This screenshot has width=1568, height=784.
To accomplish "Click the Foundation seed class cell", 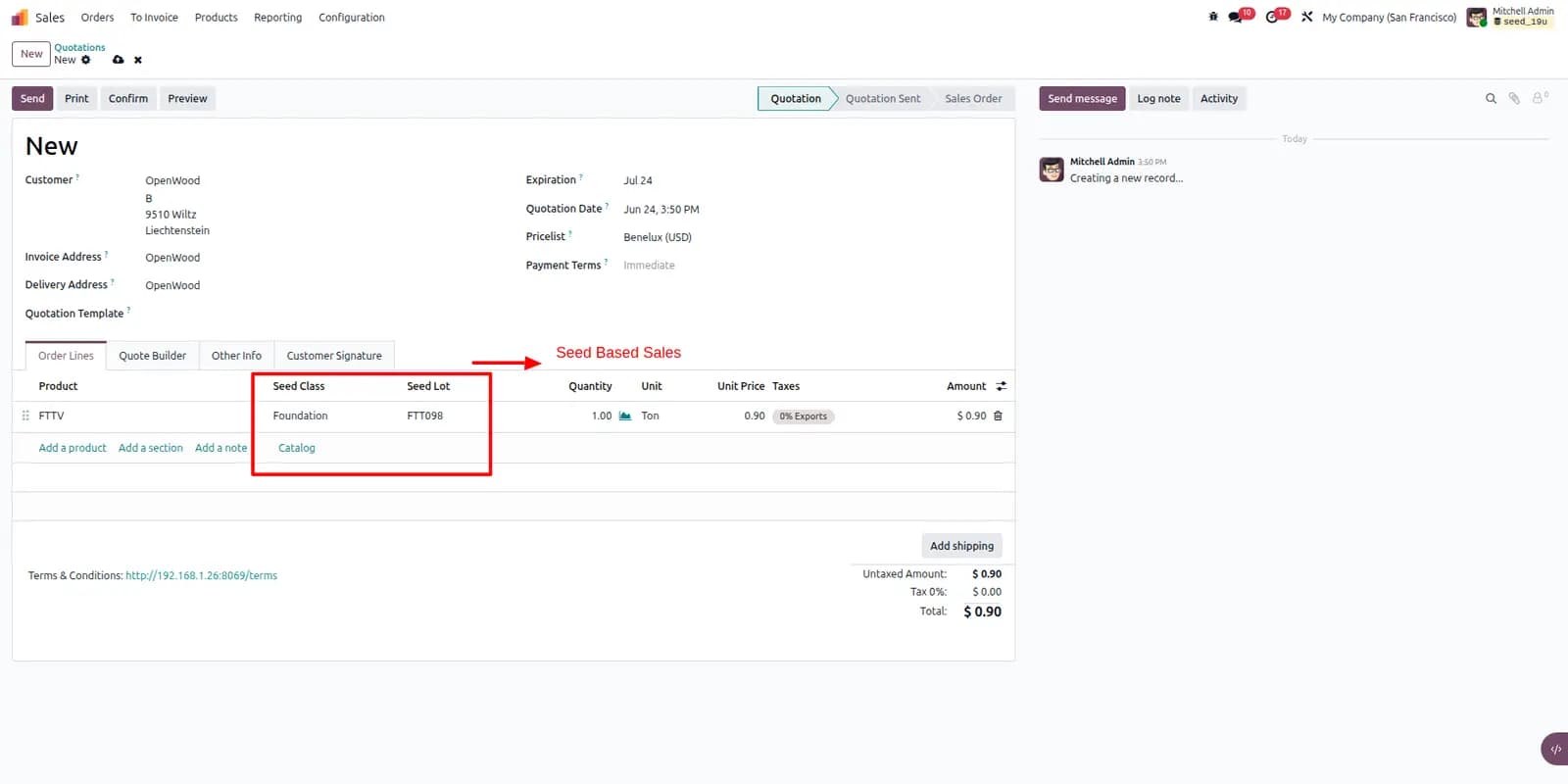I will pos(301,416).
